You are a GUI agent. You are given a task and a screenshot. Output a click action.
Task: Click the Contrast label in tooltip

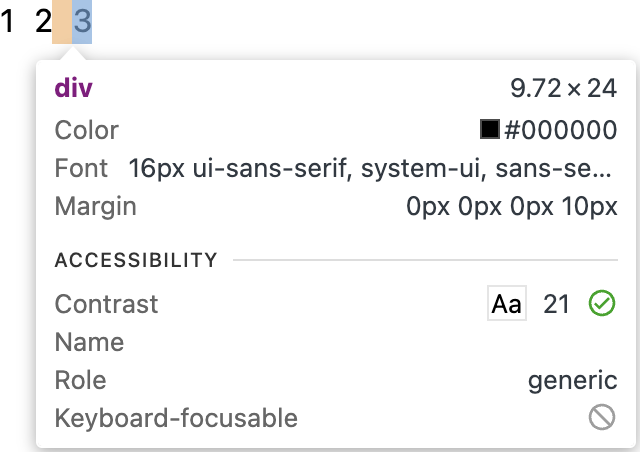coord(106,304)
